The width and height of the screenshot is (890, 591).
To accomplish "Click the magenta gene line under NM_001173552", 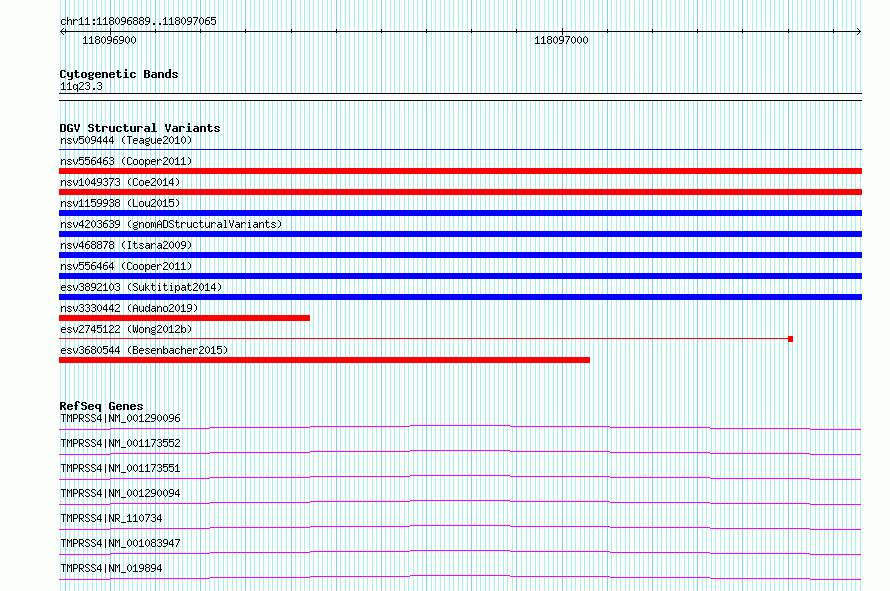I will (x=460, y=452).
